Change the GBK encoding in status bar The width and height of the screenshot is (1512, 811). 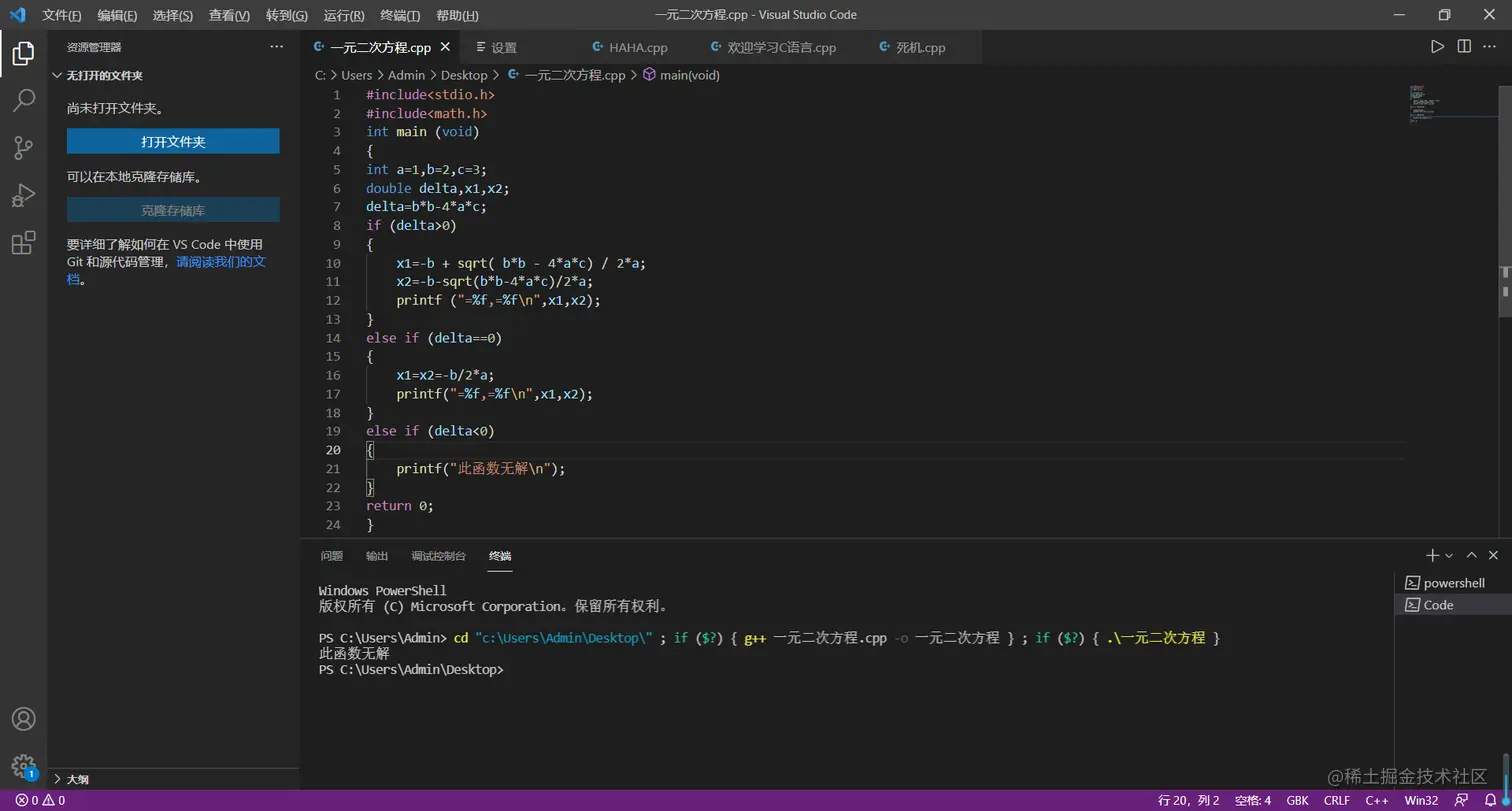click(1297, 800)
